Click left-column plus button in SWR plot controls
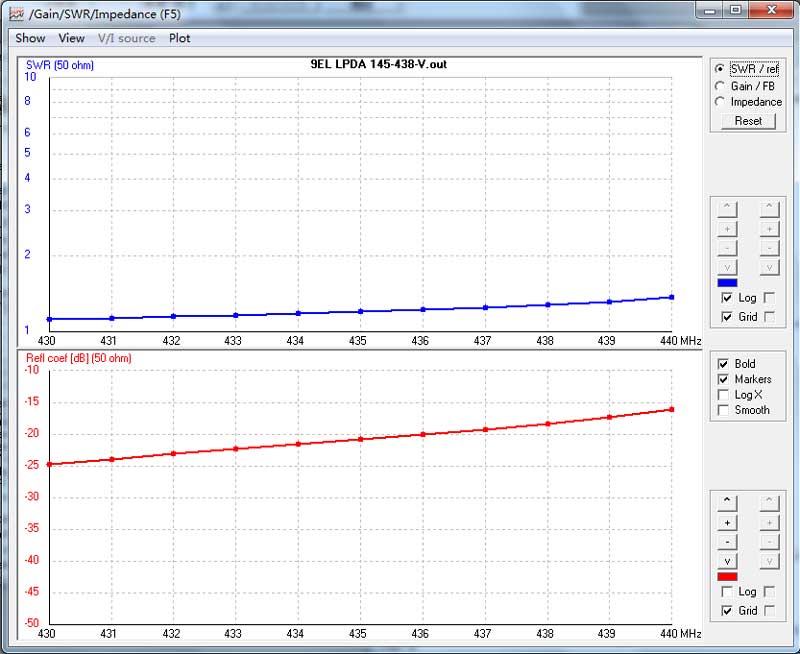This screenshot has width=800, height=654. 727,229
